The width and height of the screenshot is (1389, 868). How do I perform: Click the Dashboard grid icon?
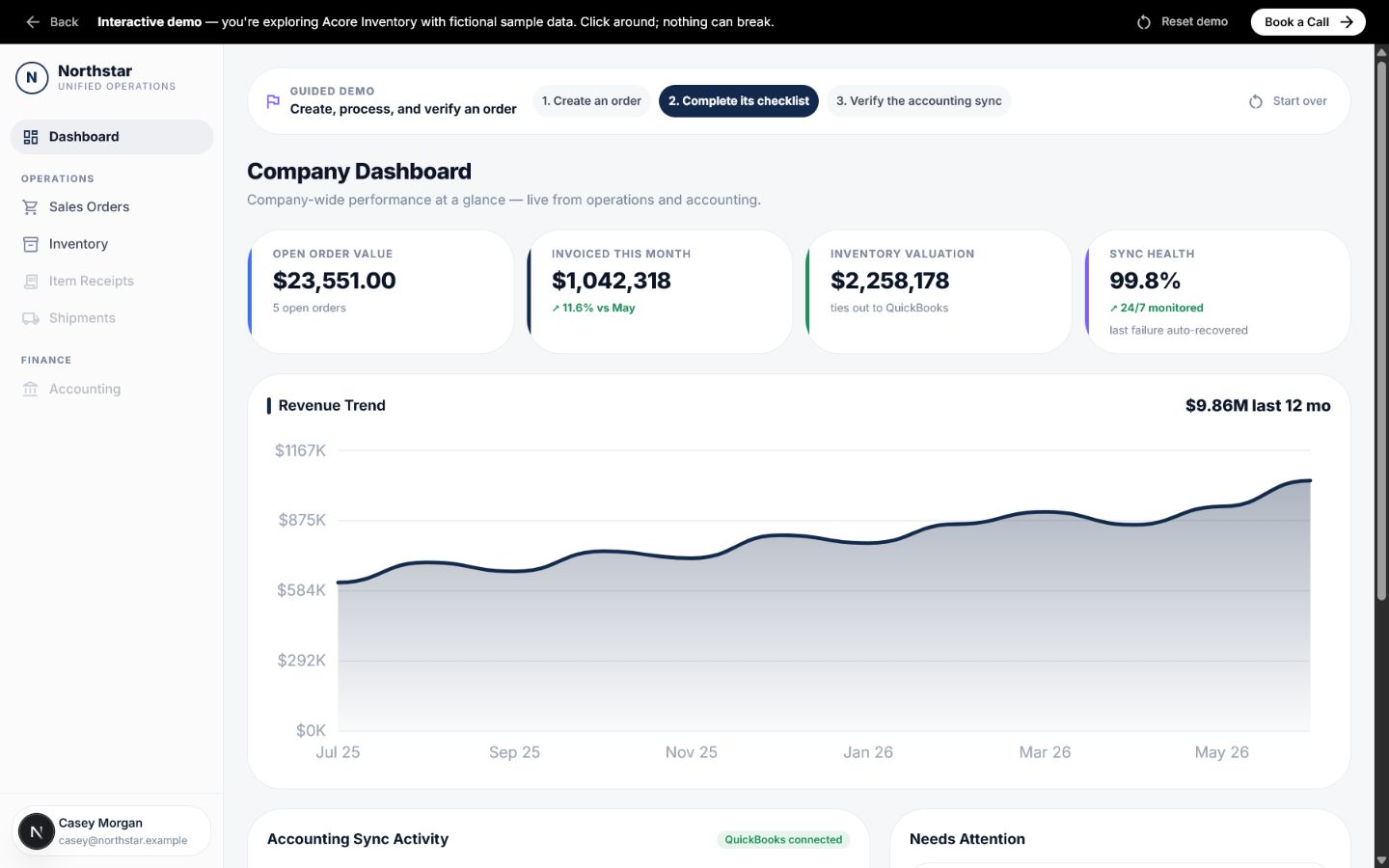coord(31,137)
